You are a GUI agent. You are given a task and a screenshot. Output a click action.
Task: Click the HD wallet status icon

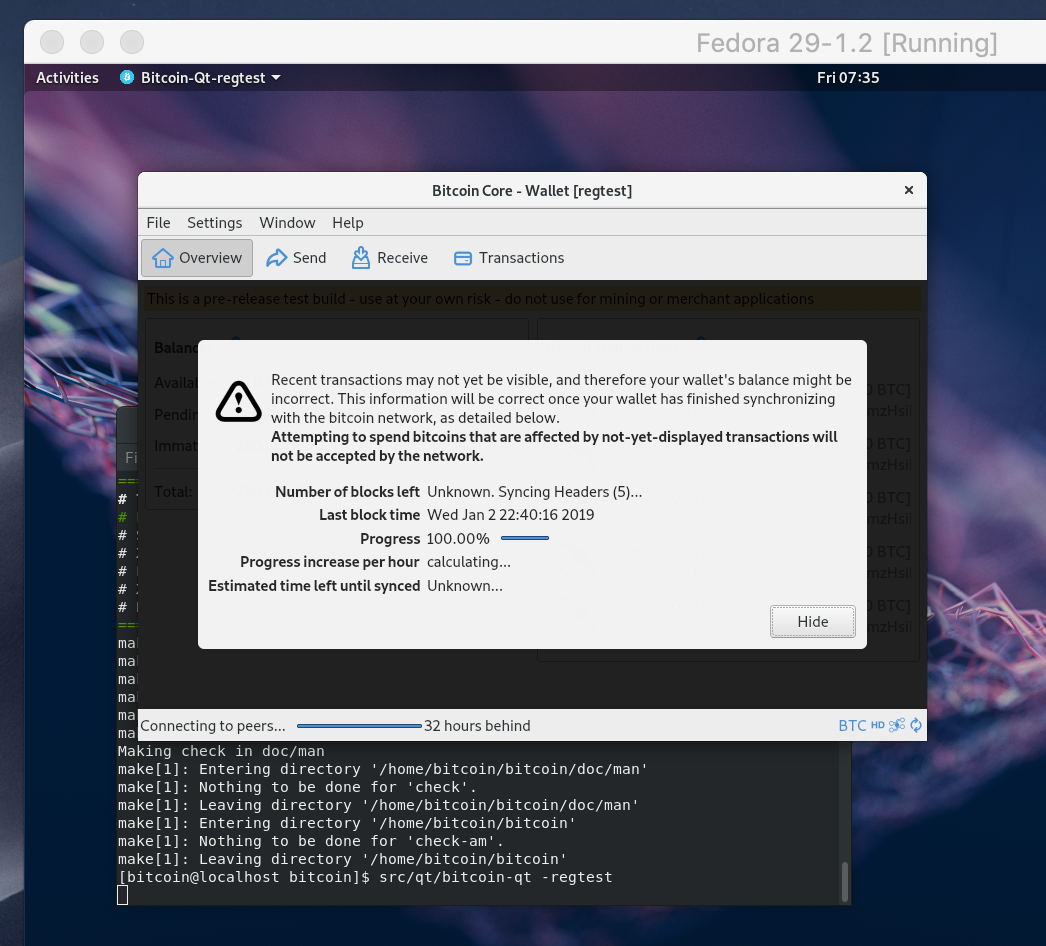(x=878, y=725)
